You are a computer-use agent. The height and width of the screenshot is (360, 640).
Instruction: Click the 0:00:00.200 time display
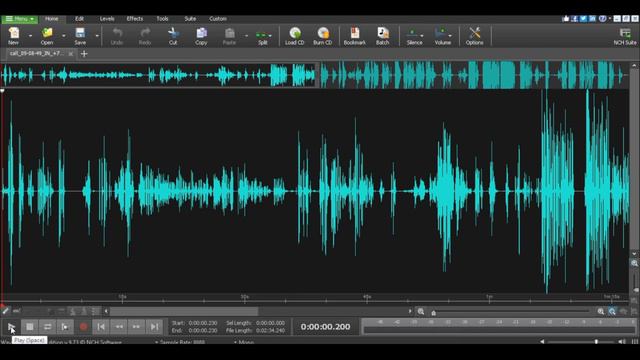pos(325,327)
